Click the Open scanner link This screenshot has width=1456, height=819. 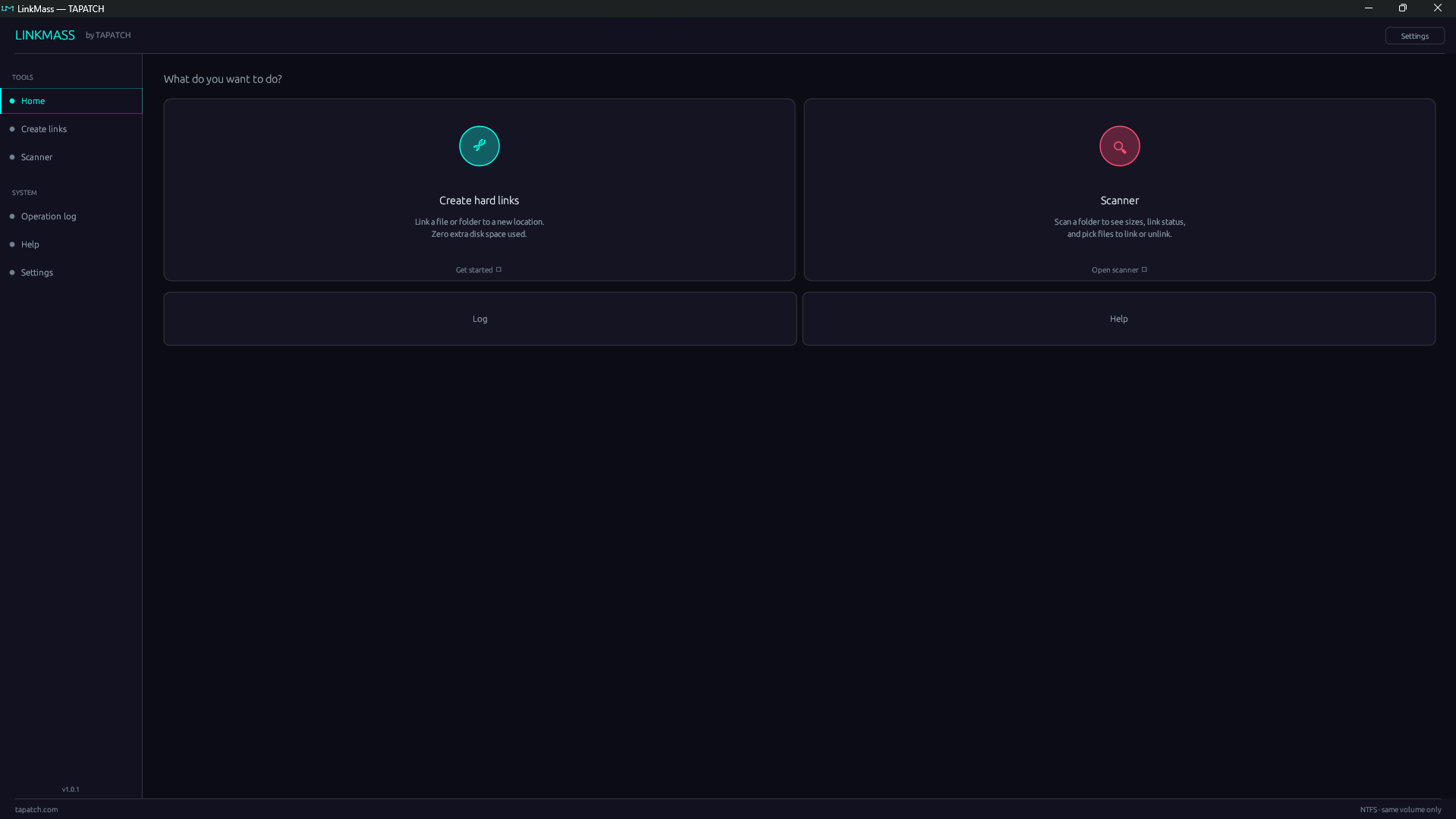(1120, 270)
